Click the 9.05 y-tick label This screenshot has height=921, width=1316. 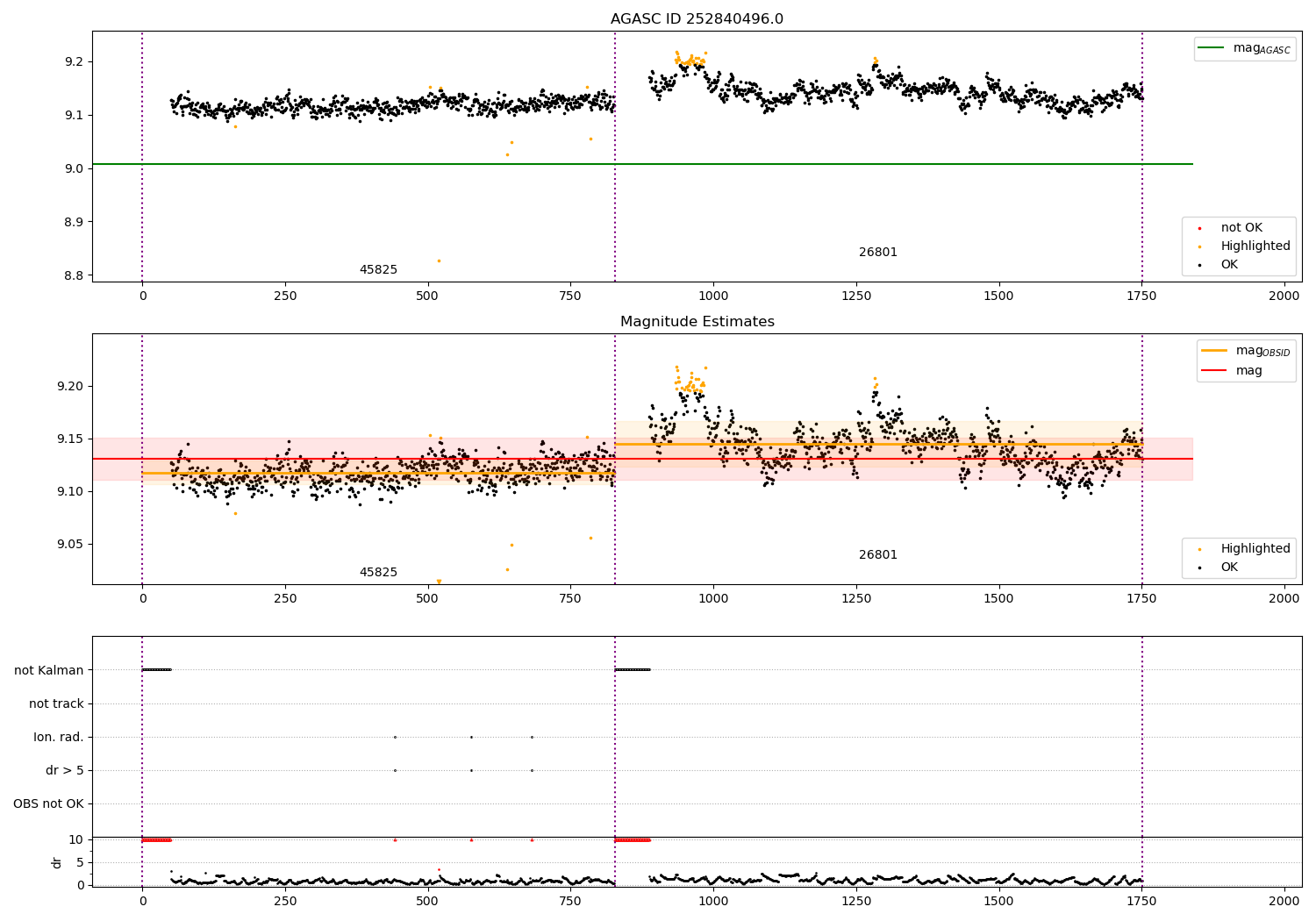tap(70, 545)
